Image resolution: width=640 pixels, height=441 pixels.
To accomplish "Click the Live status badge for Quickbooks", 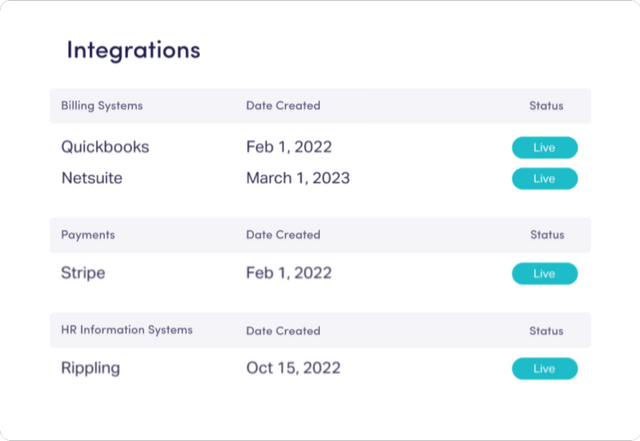I will point(544,147).
